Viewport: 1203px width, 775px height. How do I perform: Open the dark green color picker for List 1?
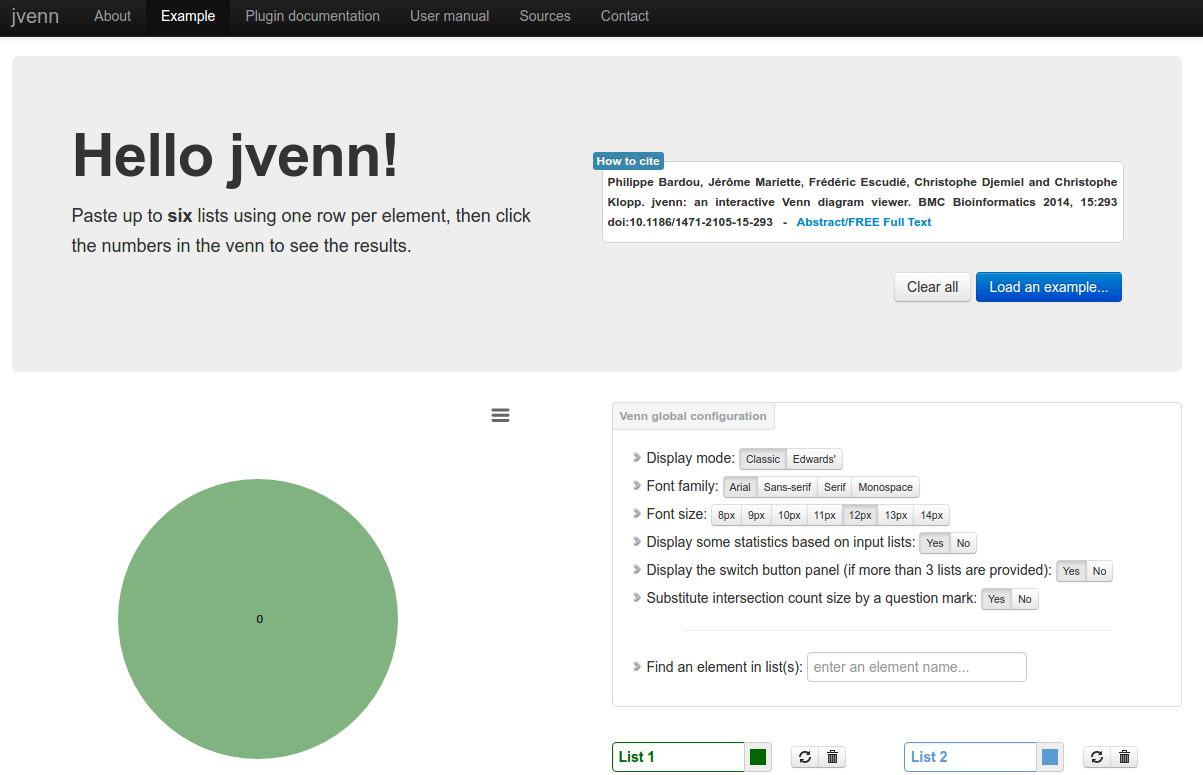pyautogui.click(x=758, y=757)
